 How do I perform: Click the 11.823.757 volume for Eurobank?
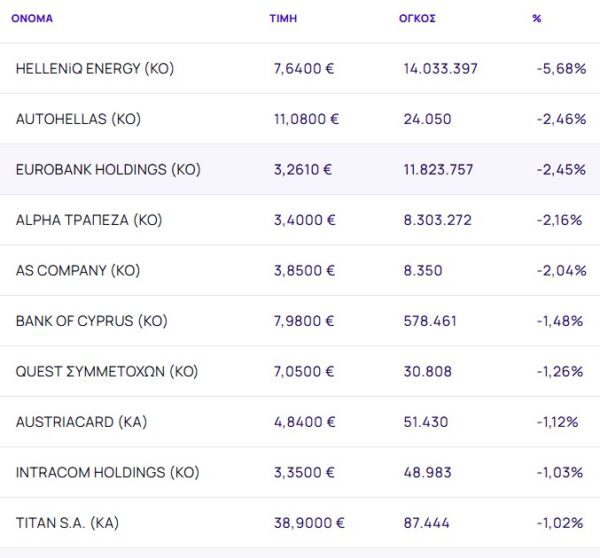(438, 169)
